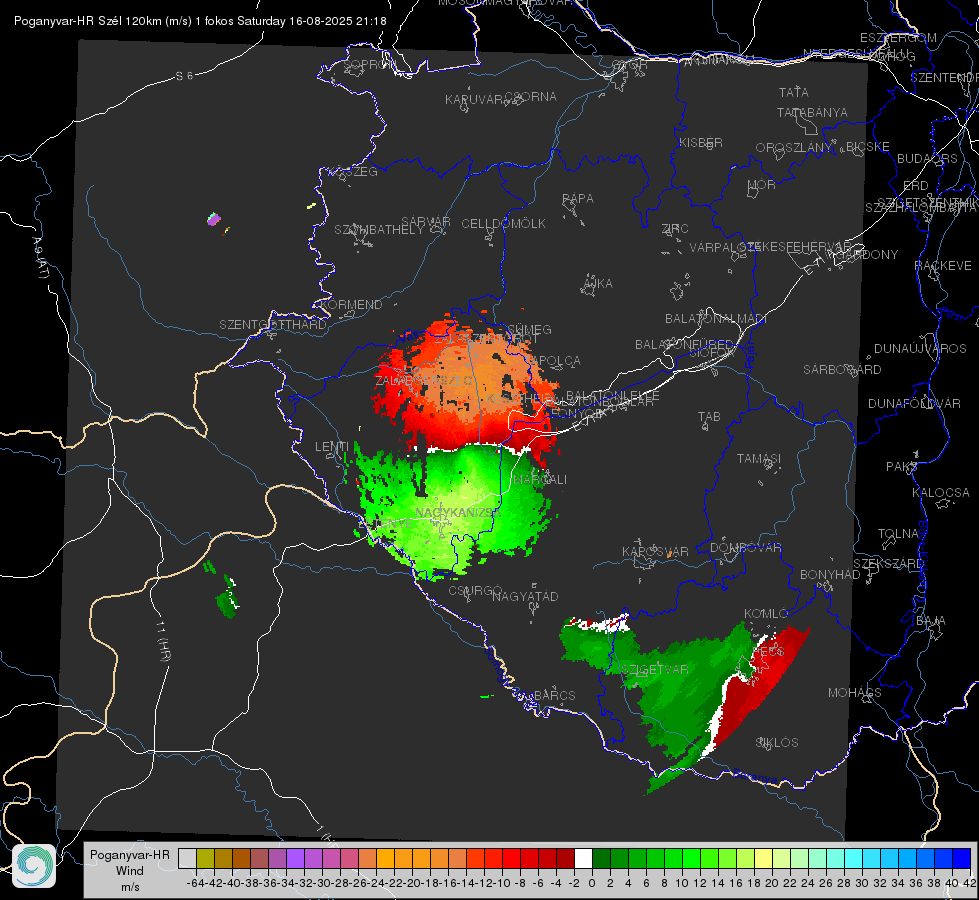This screenshot has height=900, width=979.
Task: Click the SARBOGARD city label
Action: (842, 369)
